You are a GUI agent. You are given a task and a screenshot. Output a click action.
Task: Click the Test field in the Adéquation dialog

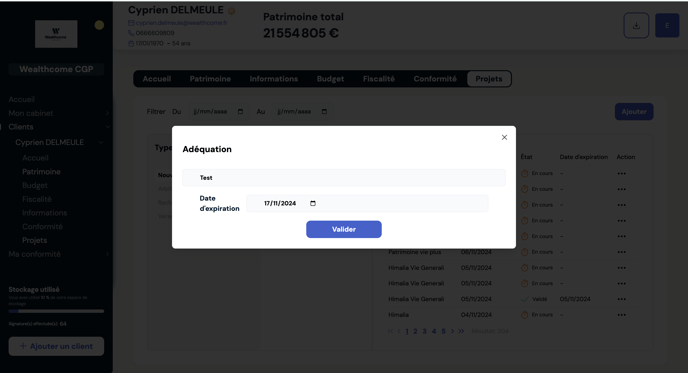click(x=344, y=178)
